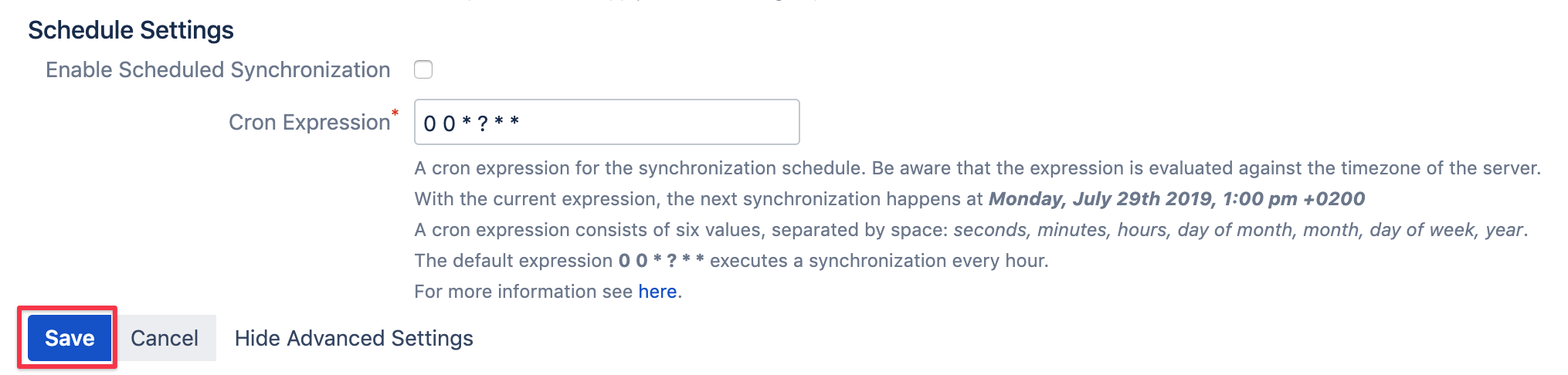
Task: Click the 'For more information see' text
Action: tap(523, 292)
